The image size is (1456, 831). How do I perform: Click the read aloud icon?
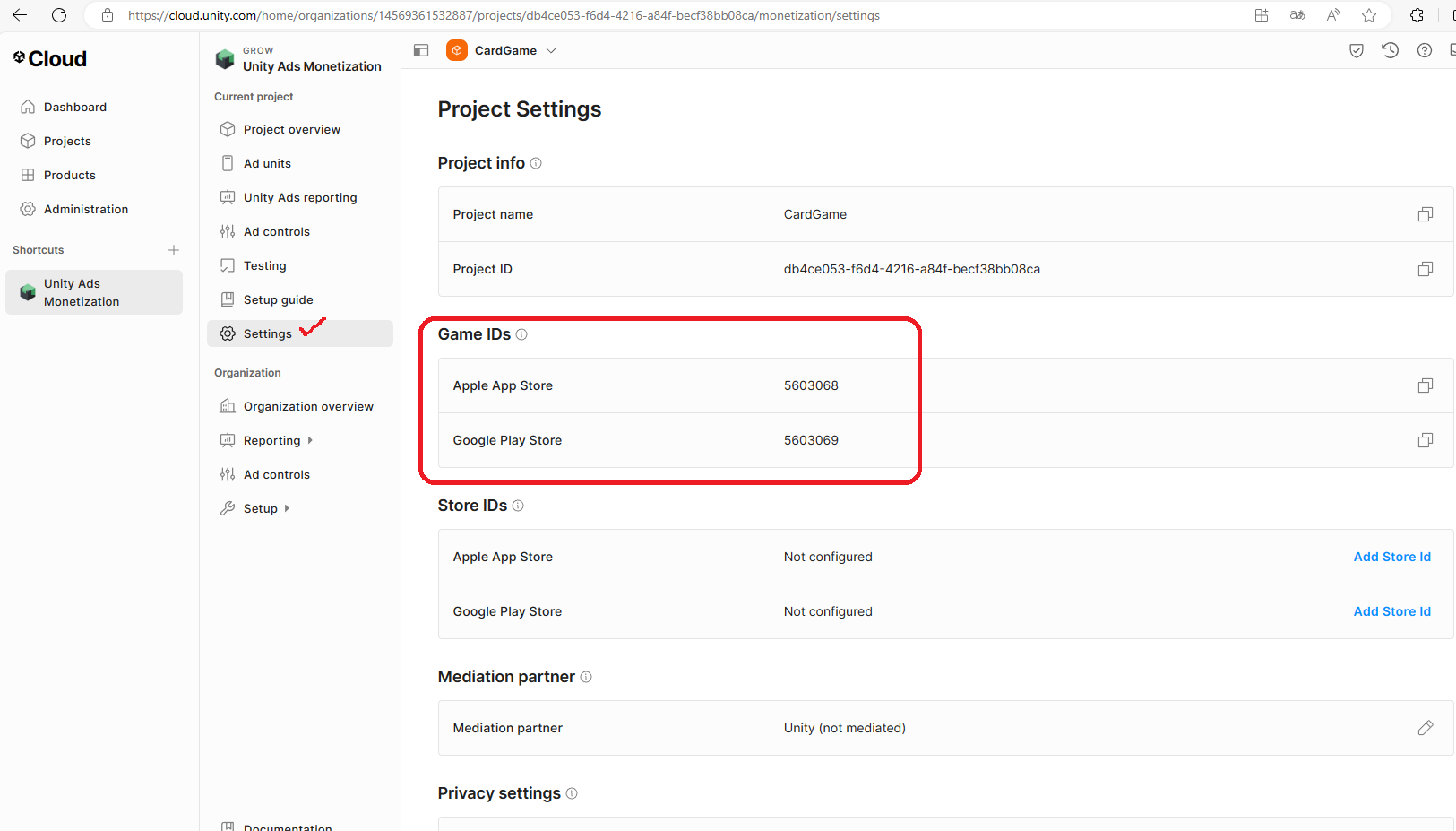coord(1333,15)
